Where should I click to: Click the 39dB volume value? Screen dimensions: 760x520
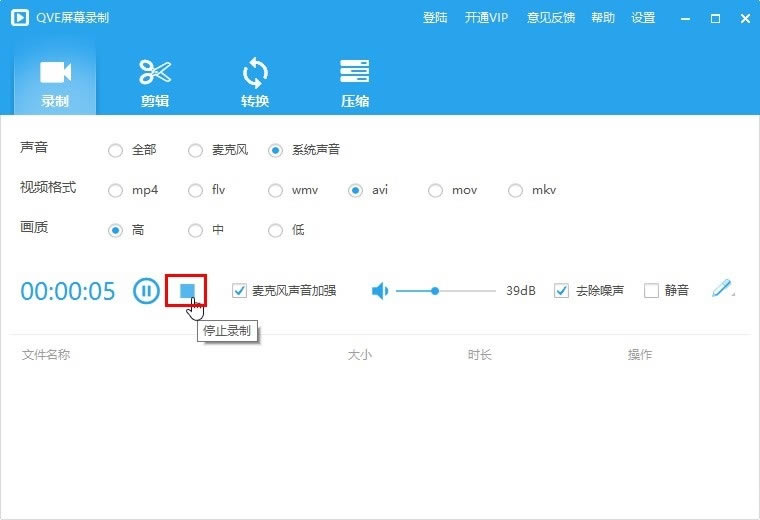(x=521, y=290)
